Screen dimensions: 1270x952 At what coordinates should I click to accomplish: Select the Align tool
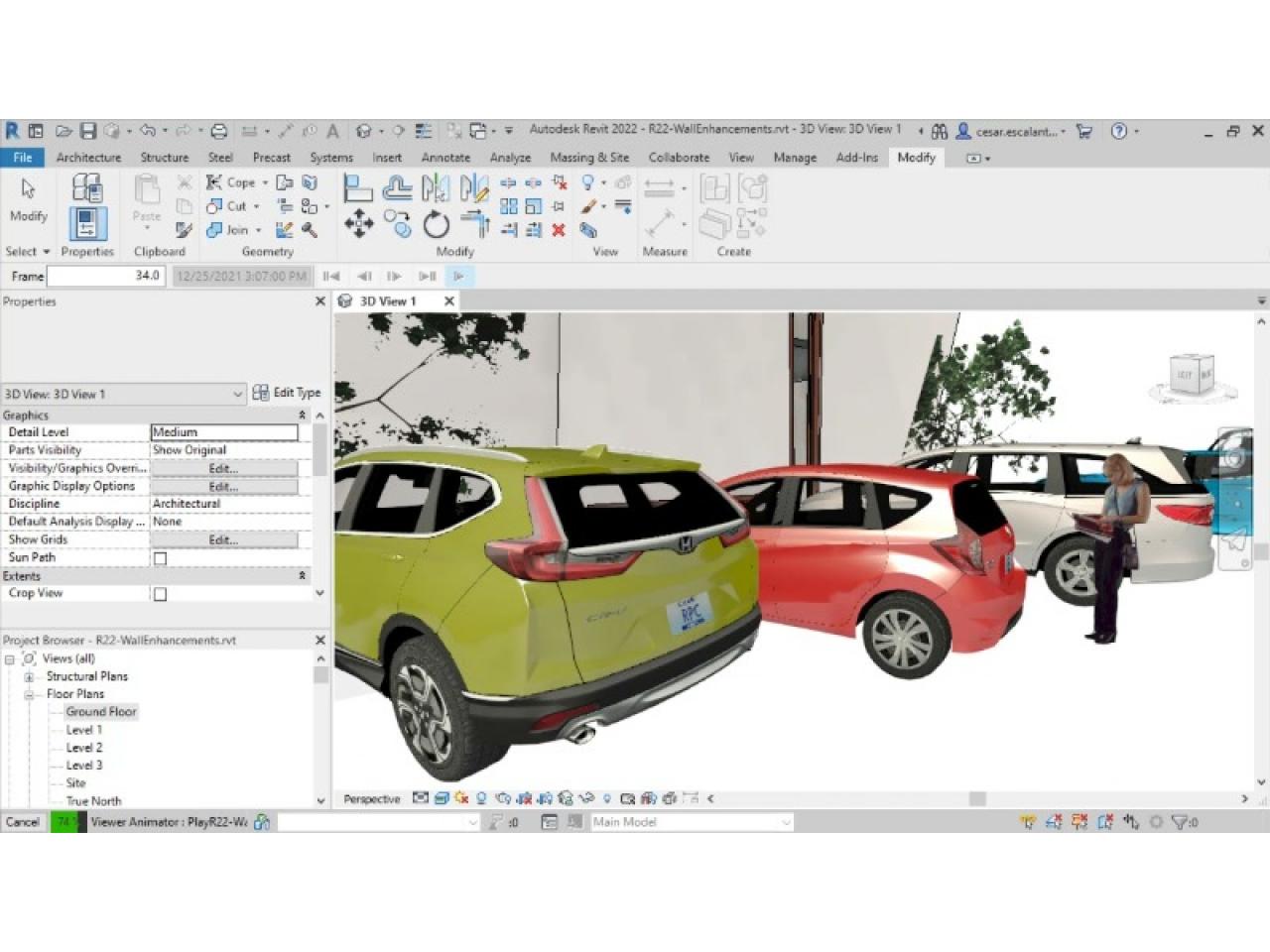pos(357,187)
